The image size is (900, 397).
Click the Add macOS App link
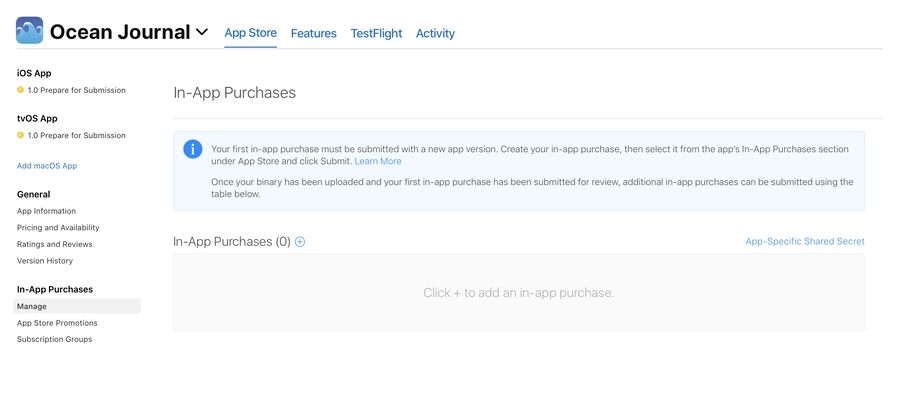click(47, 166)
